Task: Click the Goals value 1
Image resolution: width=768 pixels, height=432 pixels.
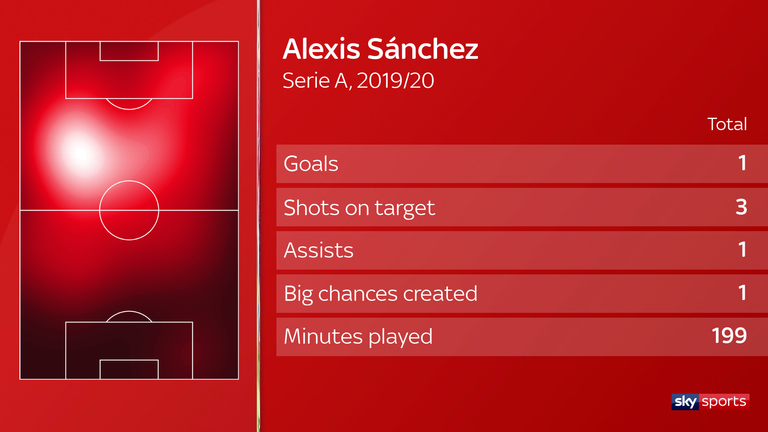Action: click(743, 163)
